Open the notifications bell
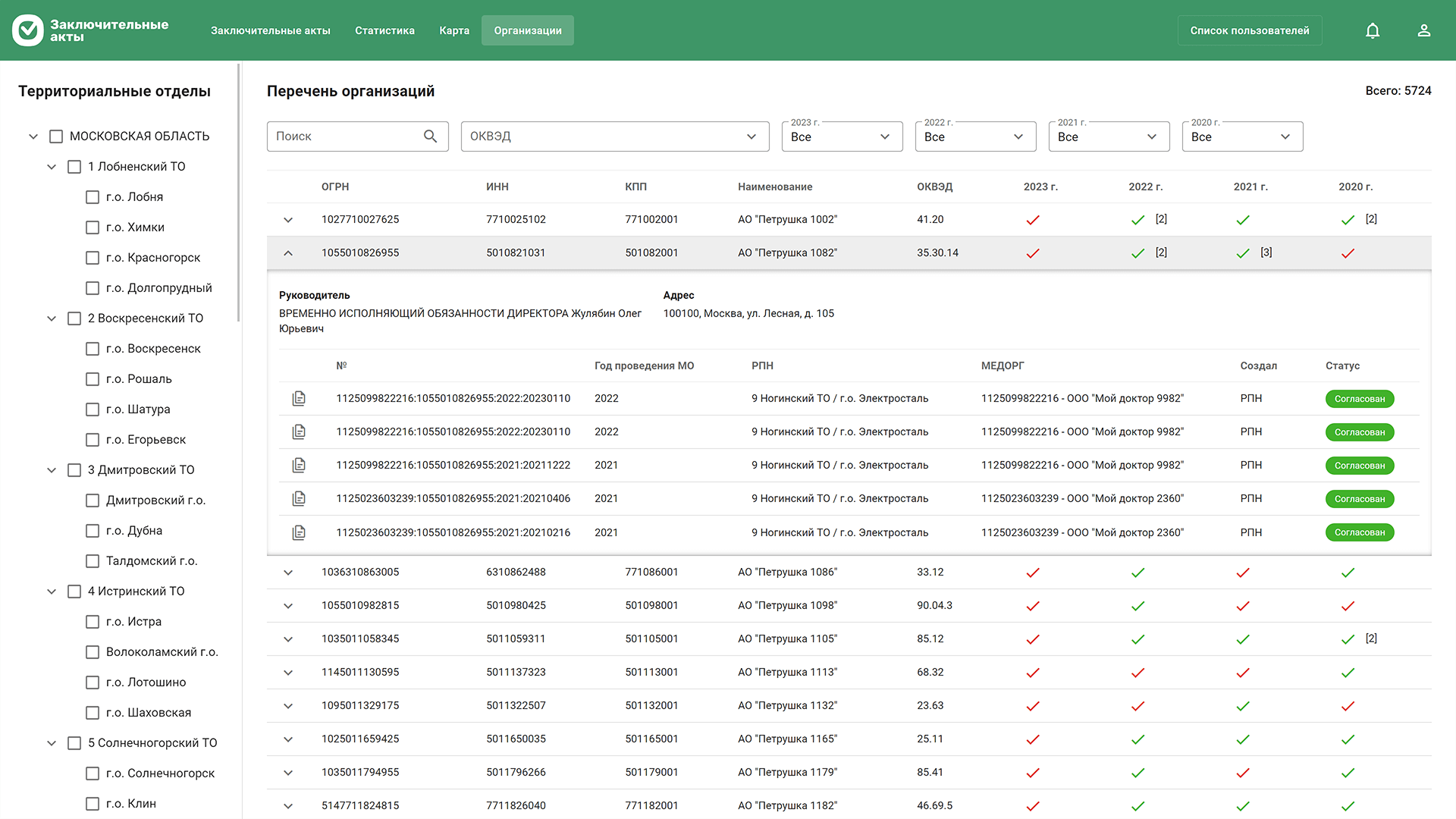This screenshot has width=1456, height=819. point(1373,30)
